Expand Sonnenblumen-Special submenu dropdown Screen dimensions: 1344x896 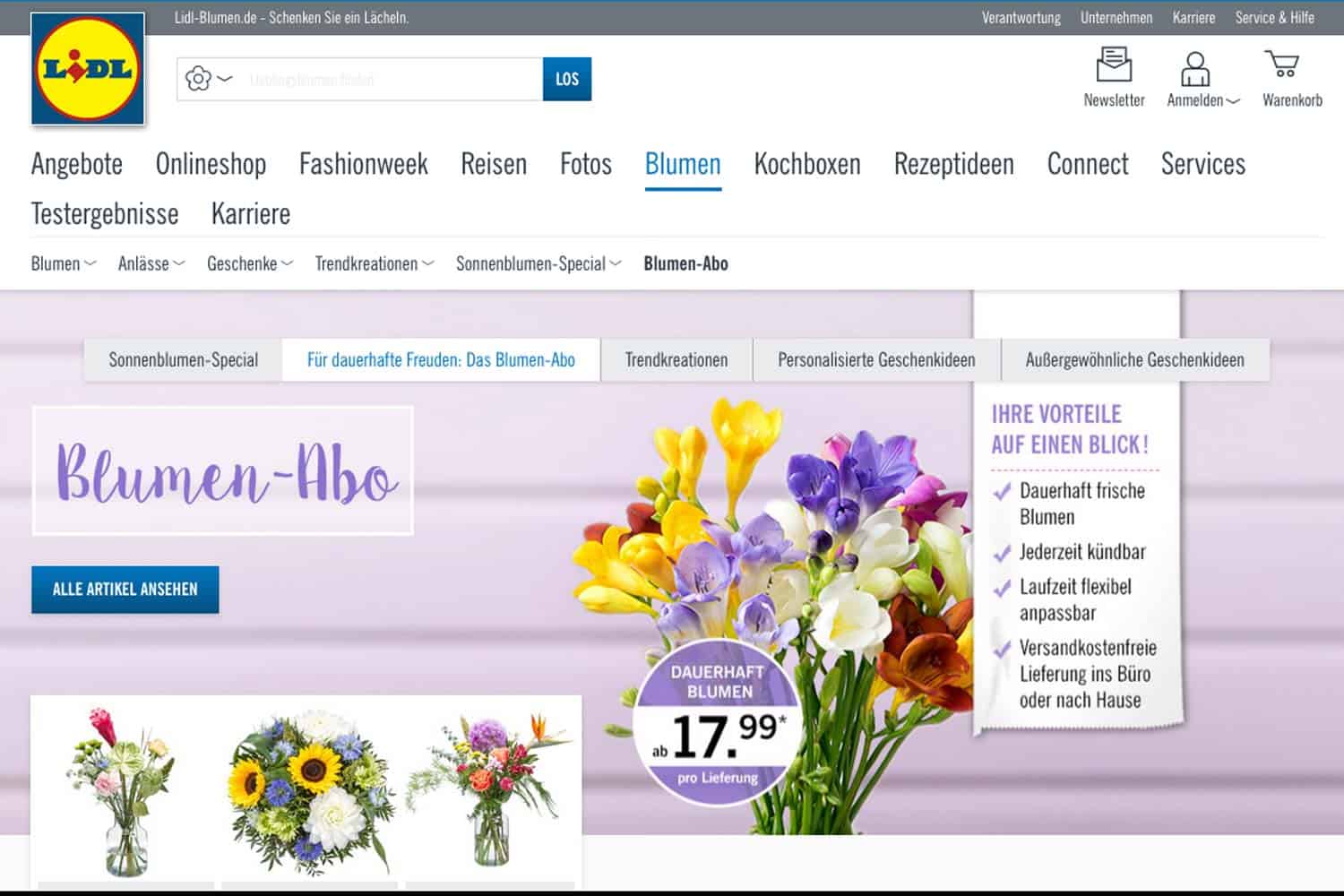click(538, 263)
